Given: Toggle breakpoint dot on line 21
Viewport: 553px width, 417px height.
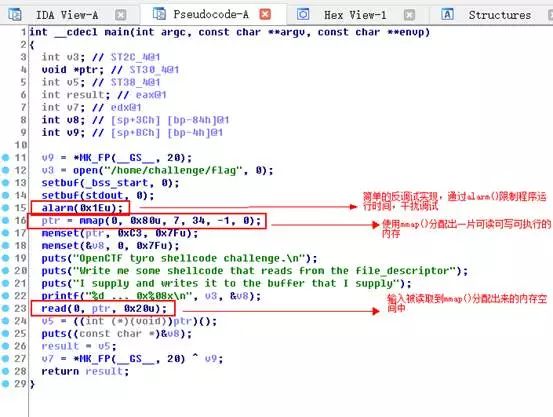Looking at the screenshot, I should (5, 283).
